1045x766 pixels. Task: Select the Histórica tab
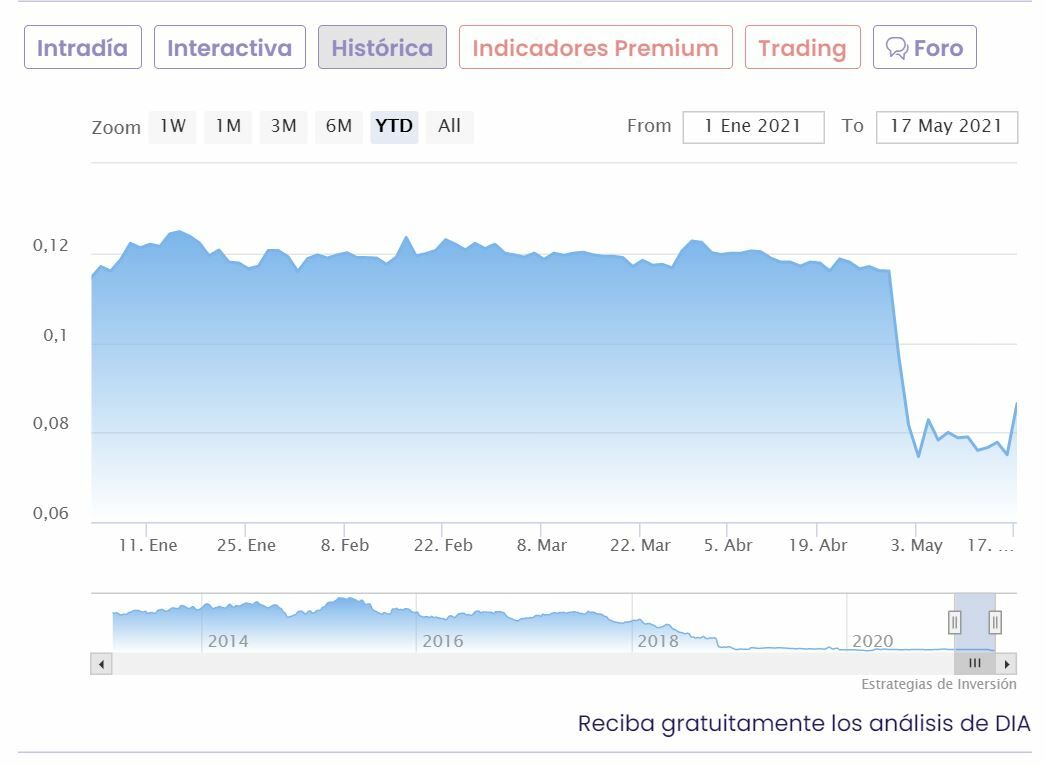(382, 48)
